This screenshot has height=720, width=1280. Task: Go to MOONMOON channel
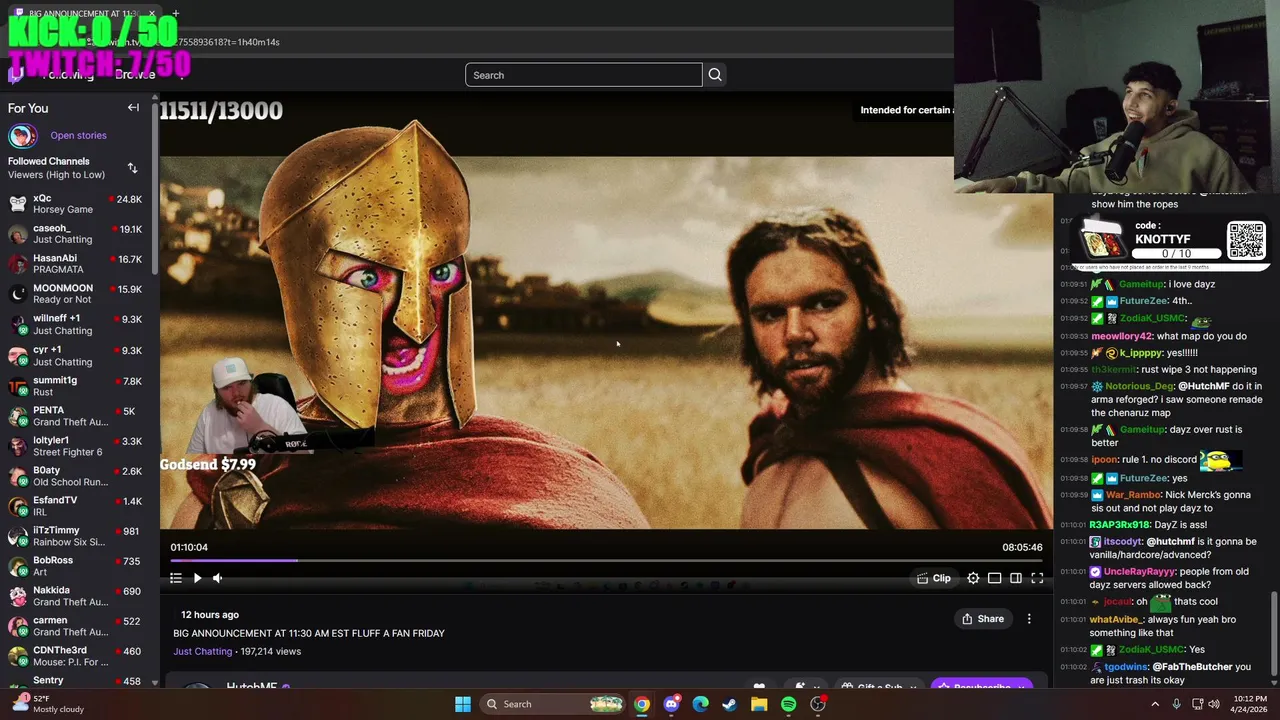point(76,294)
